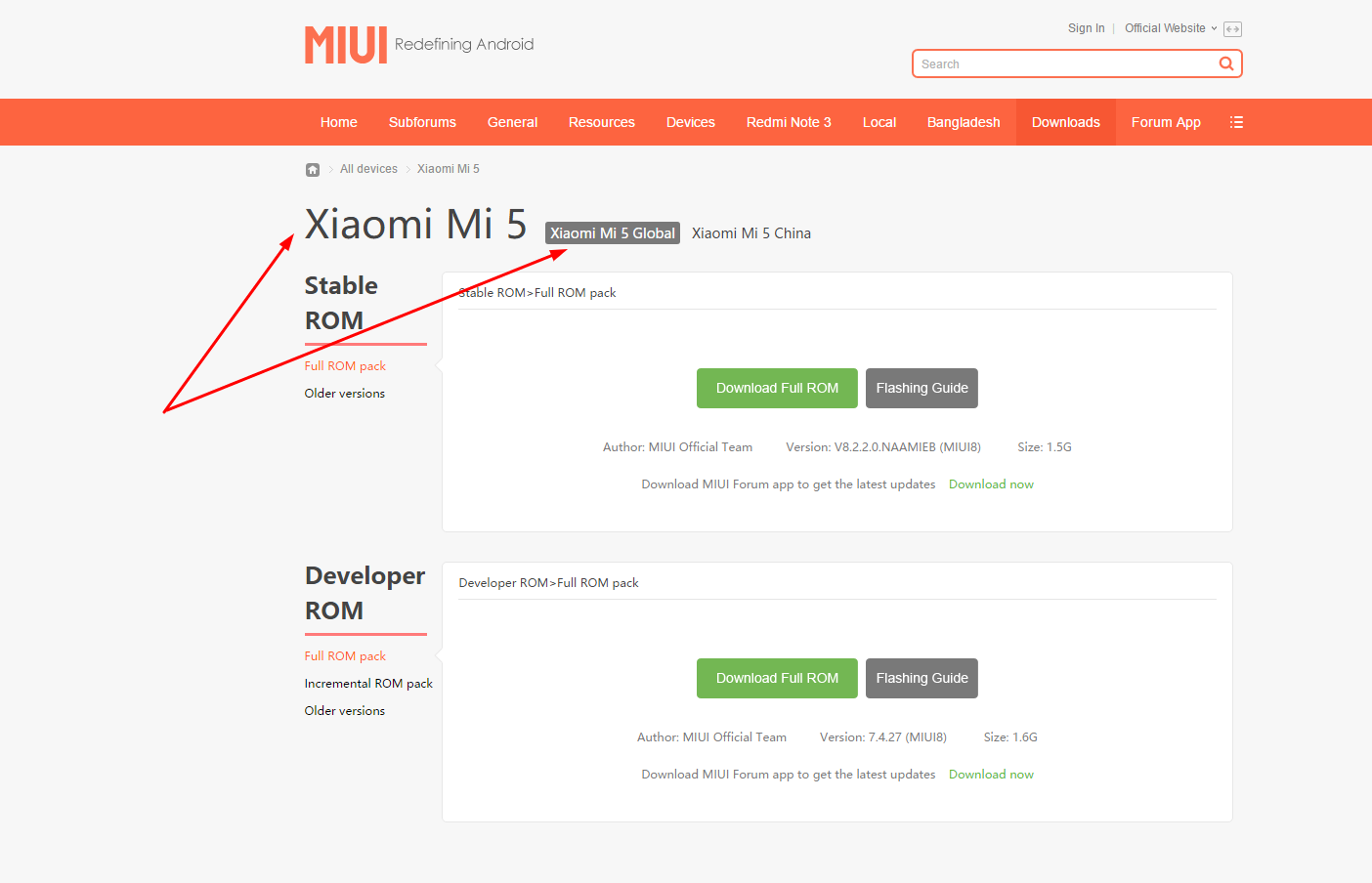Open the Redmi Note 3 section

pos(789,122)
